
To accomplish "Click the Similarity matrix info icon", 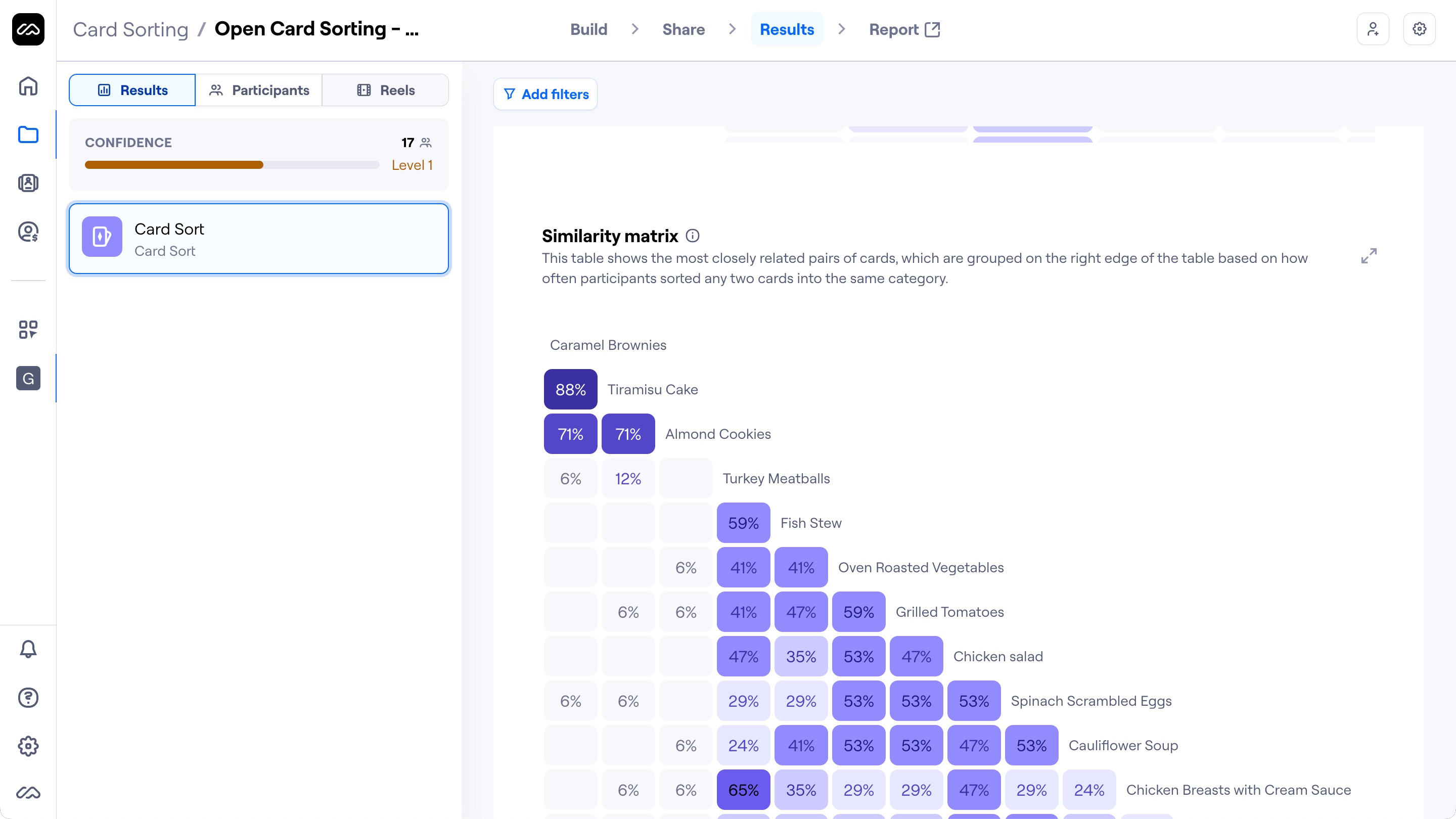I will pyautogui.click(x=693, y=236).
